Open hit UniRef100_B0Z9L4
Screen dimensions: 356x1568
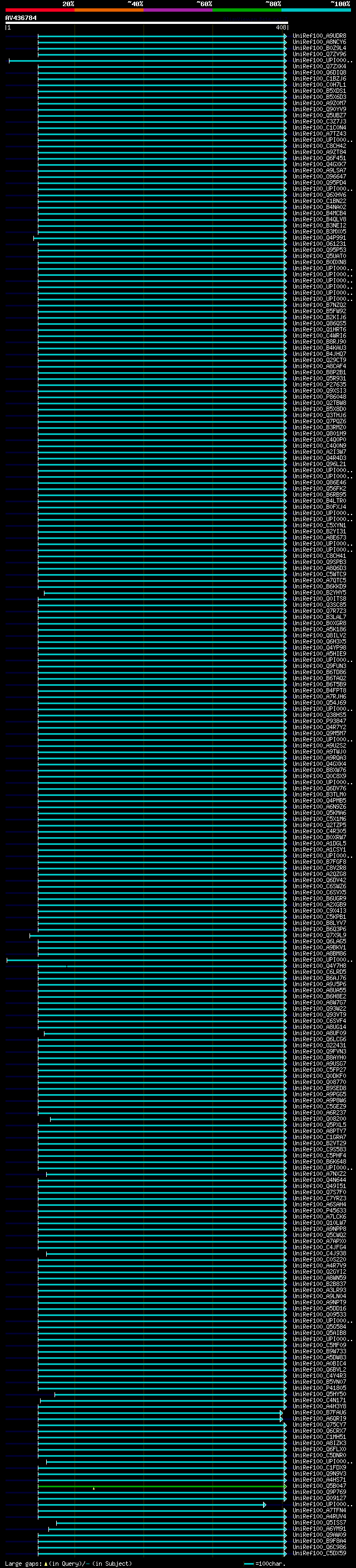[x=319, y=48]
